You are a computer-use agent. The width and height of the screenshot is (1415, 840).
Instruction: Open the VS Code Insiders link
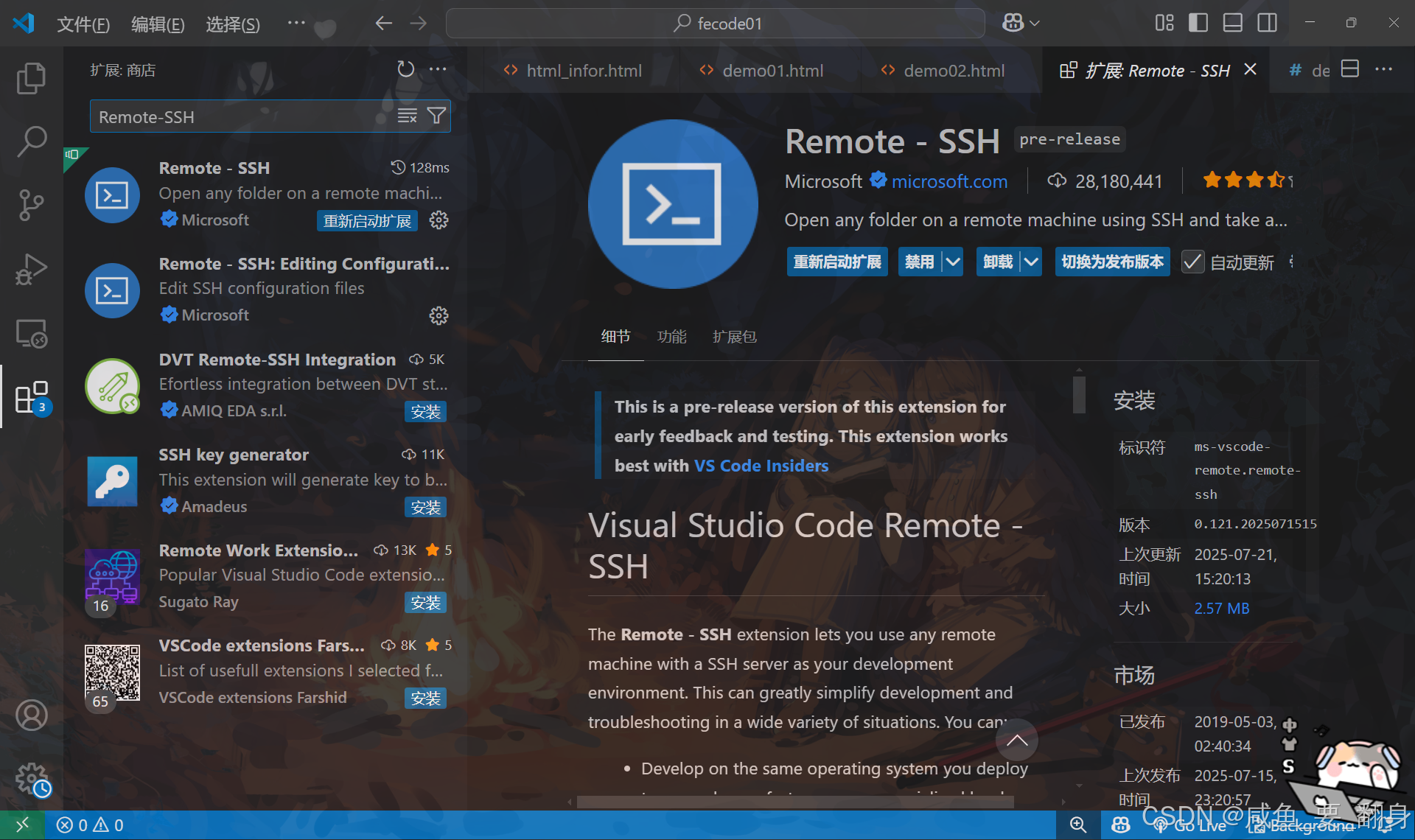(761, 466)
